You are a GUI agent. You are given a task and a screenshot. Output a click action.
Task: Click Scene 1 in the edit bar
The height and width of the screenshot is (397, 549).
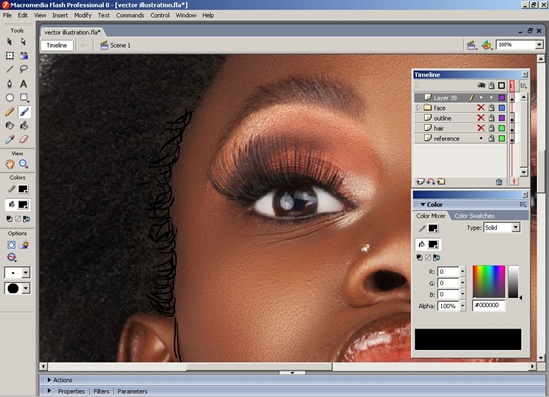[x=116, y=45]
